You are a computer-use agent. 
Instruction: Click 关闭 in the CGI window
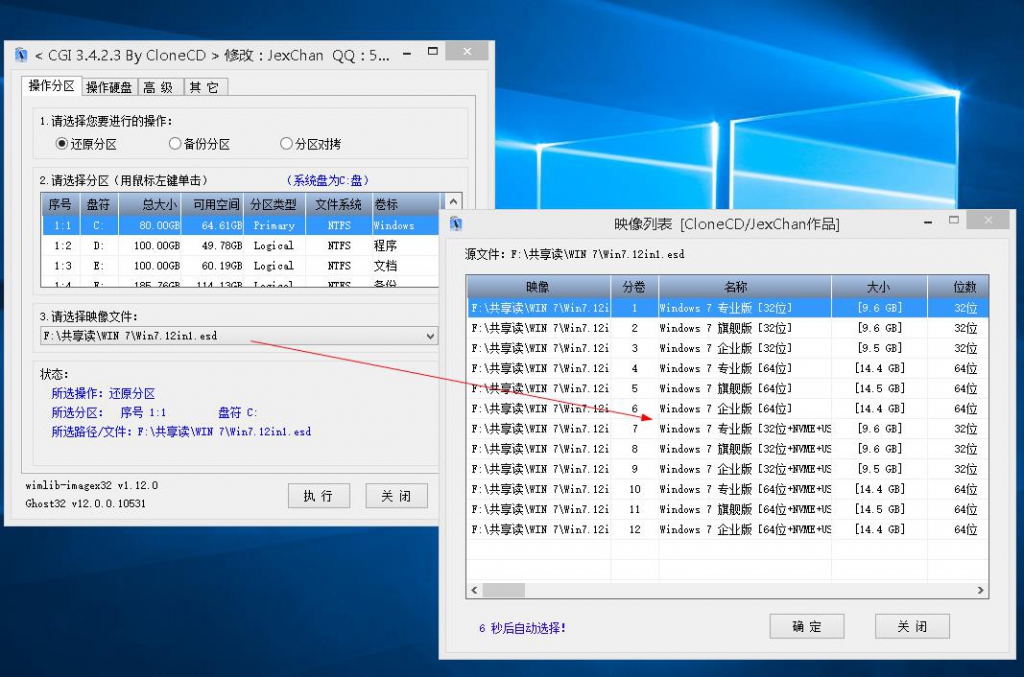pyautogui.click(x=396, y=496)
